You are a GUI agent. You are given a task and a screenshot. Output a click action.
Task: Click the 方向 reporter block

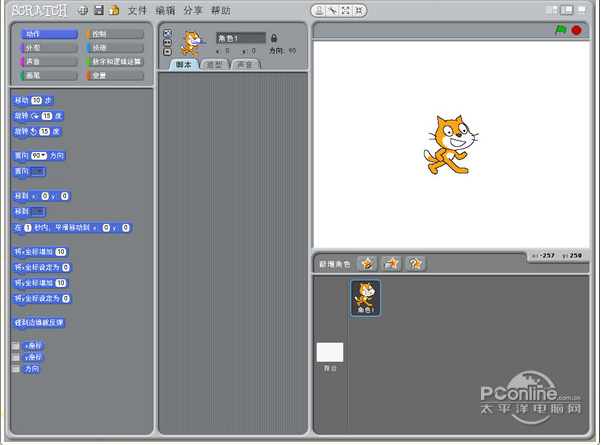coord(31,369)
